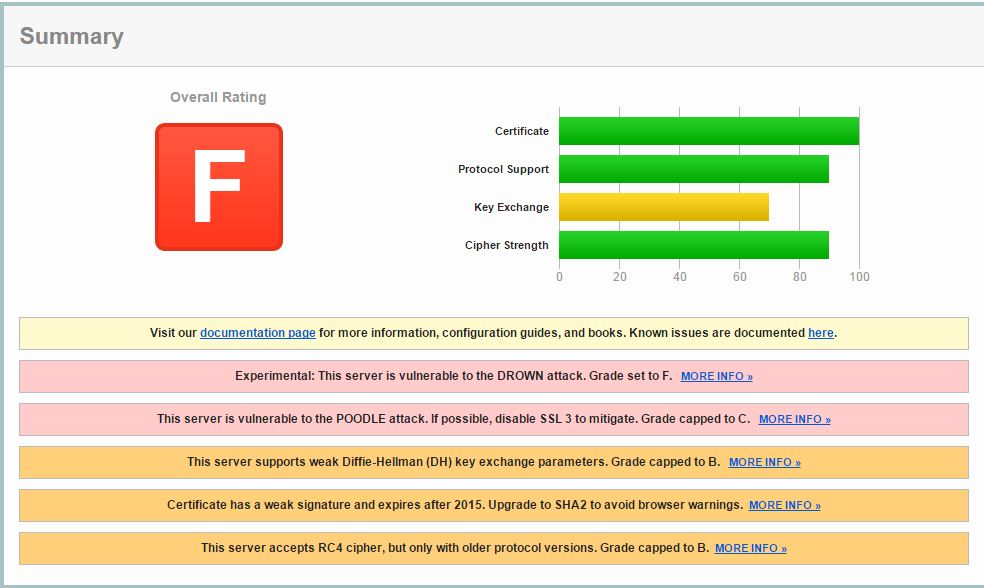Click the green Cipher Strength bar
The image size is (984, 588).
(695, 244)
